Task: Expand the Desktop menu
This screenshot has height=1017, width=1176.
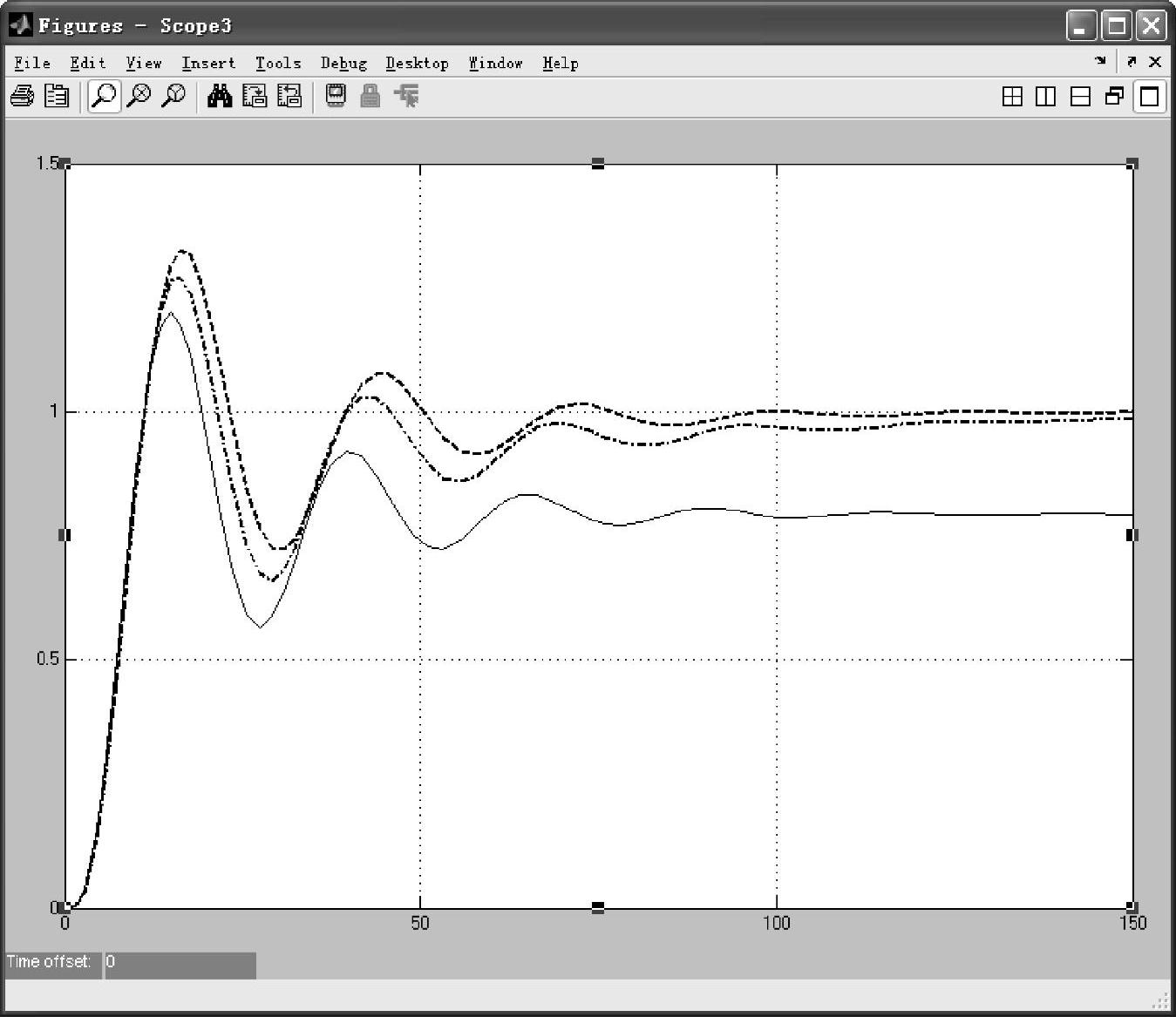Action: pos(417,63)
